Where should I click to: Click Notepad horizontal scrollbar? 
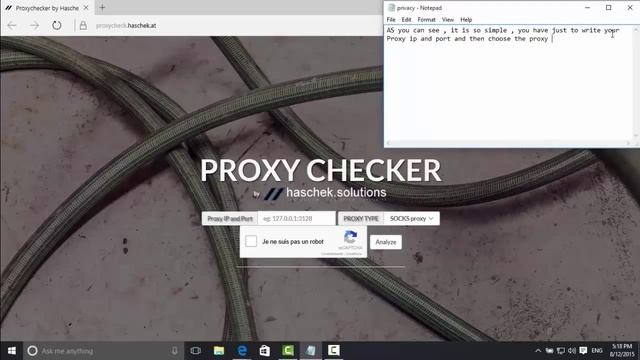tap(508, 143)
